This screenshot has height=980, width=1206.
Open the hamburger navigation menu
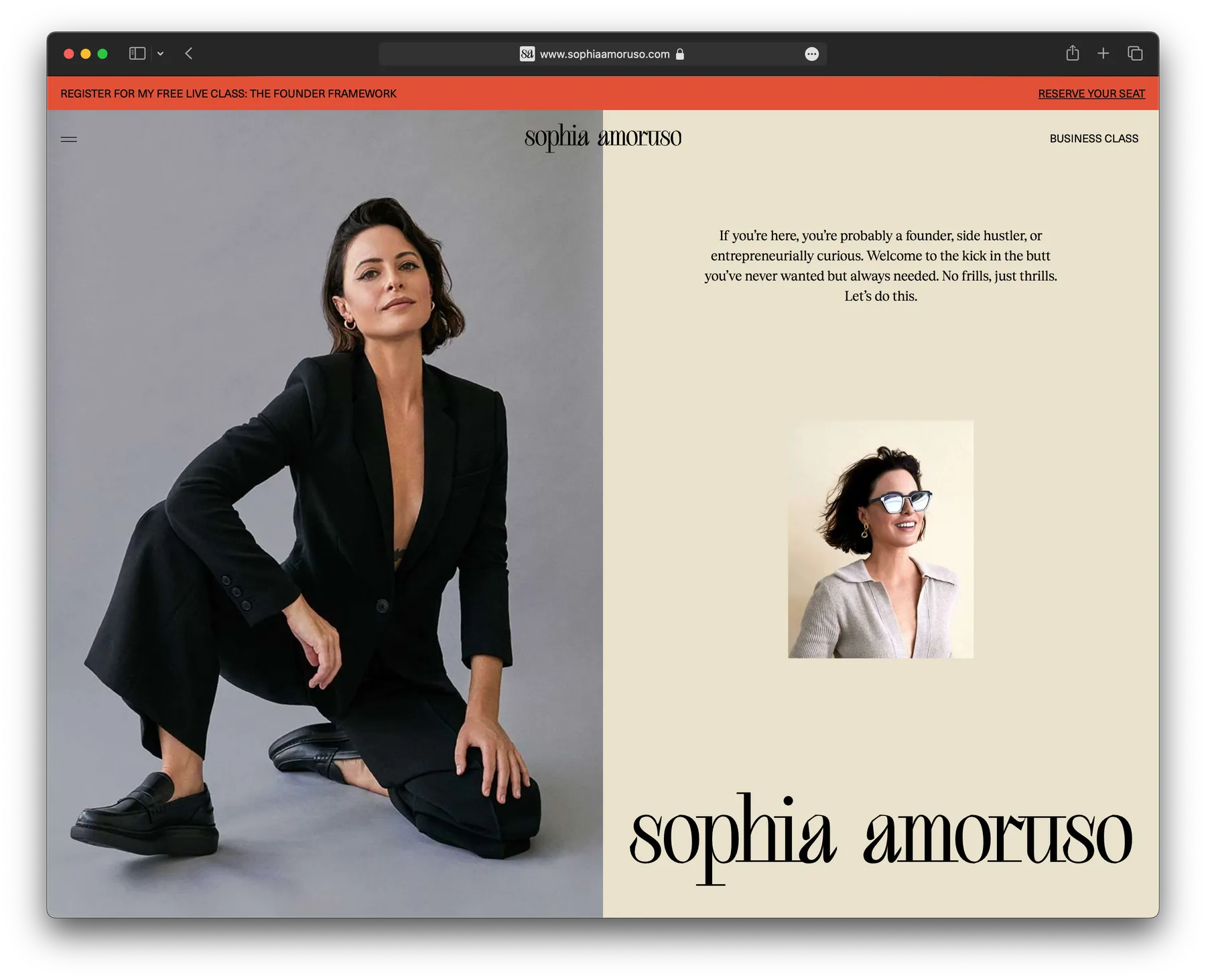point(69,138)
